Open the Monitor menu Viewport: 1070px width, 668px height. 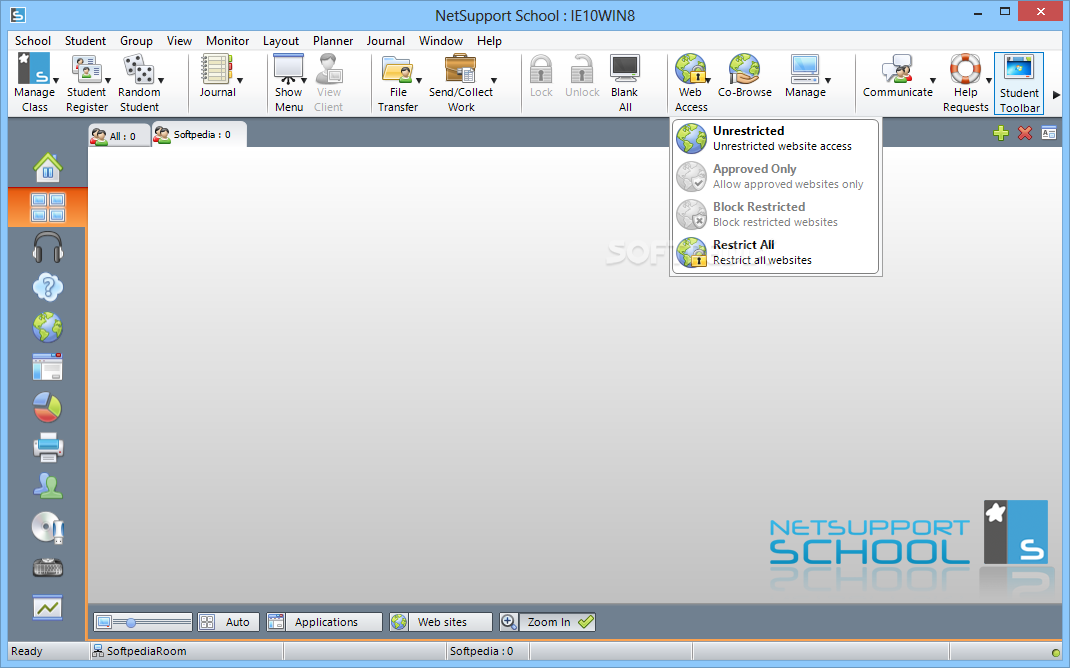[x=227, y=41]
